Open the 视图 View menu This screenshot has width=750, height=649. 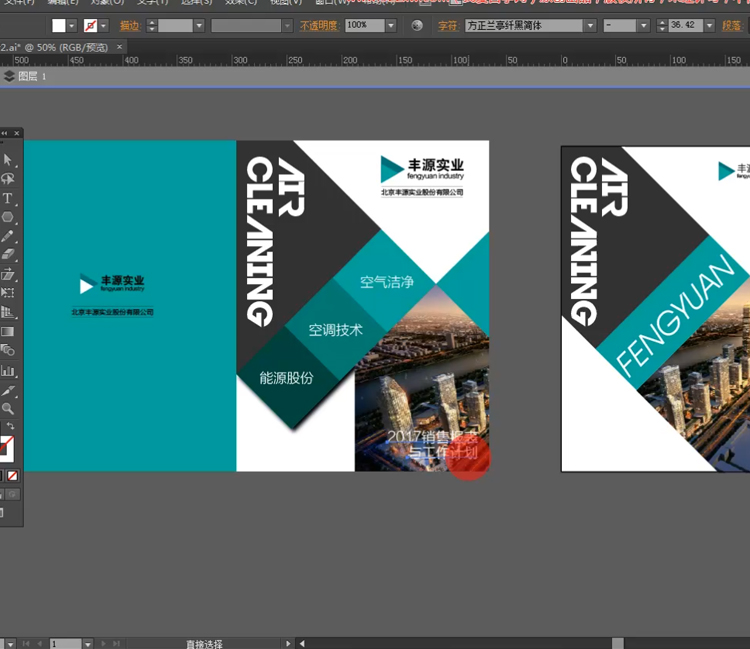286,2
